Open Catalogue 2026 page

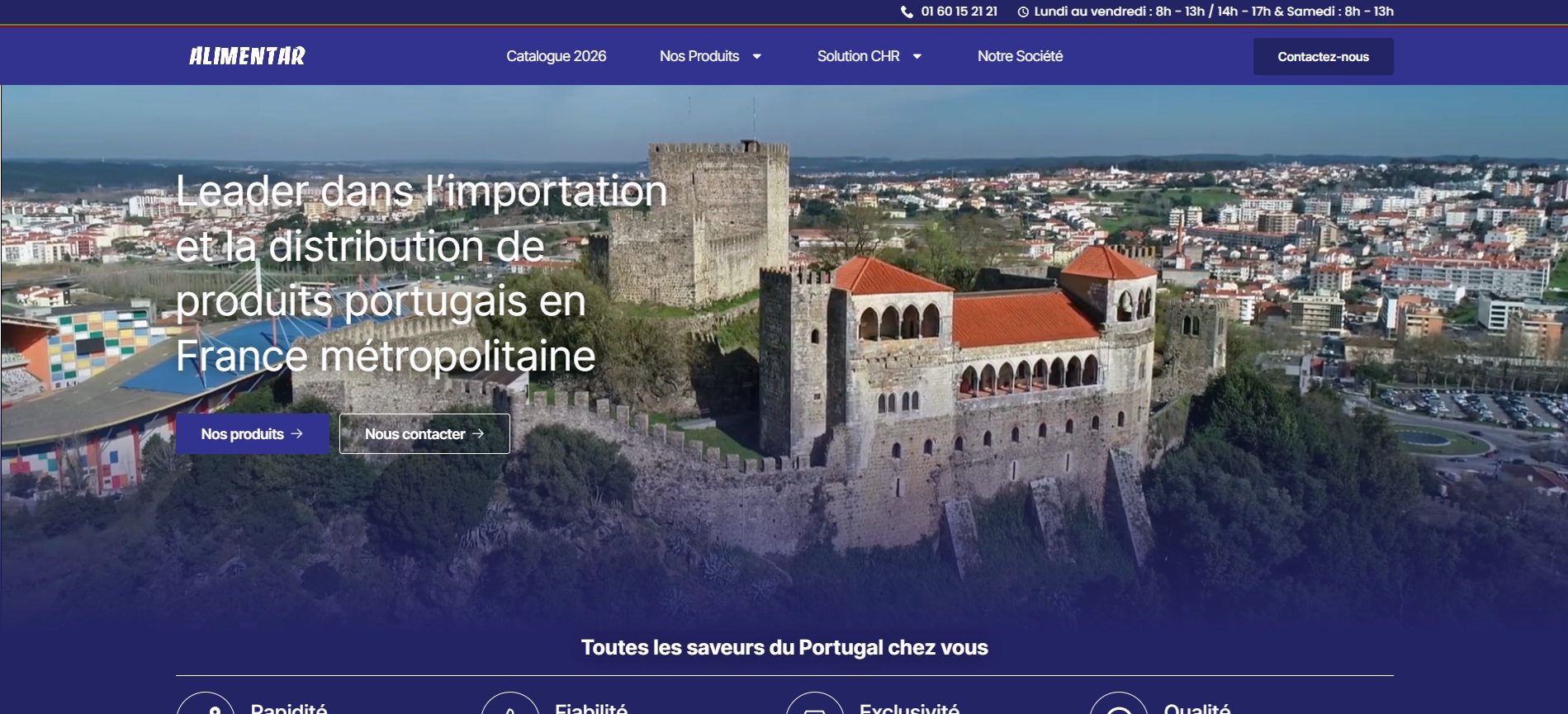[557, 56]
